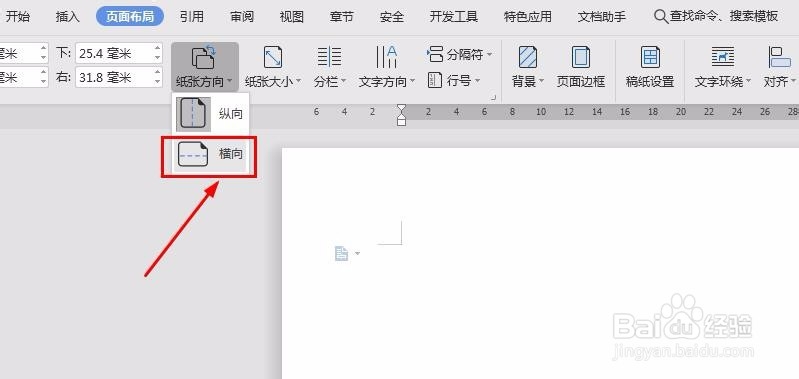Screen dimensions: 799x379
Task: Click the 文字方向 text direction icon
Action: [x=386, y=57]
